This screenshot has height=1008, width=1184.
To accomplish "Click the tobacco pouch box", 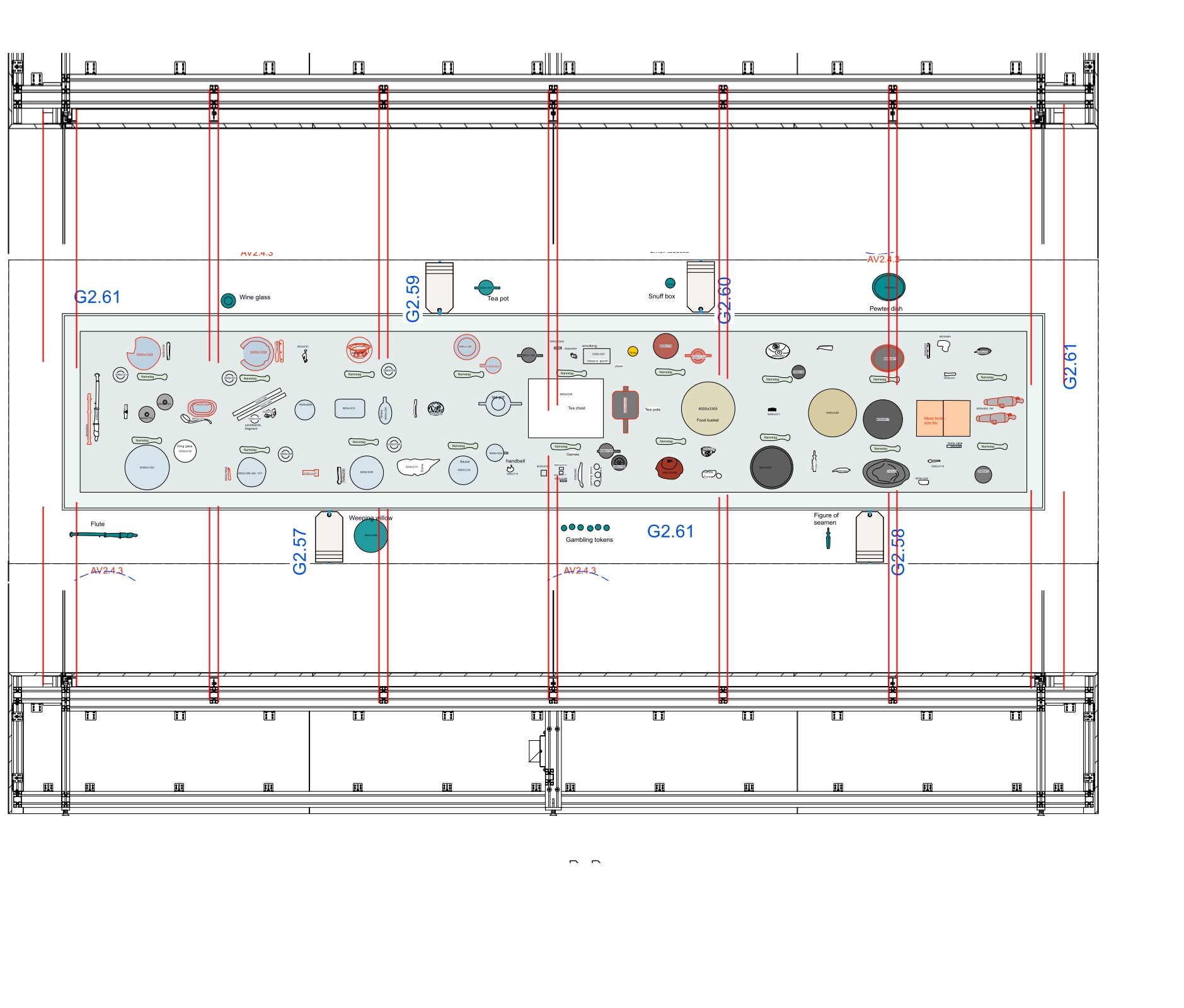I will (x=596, y=356).
